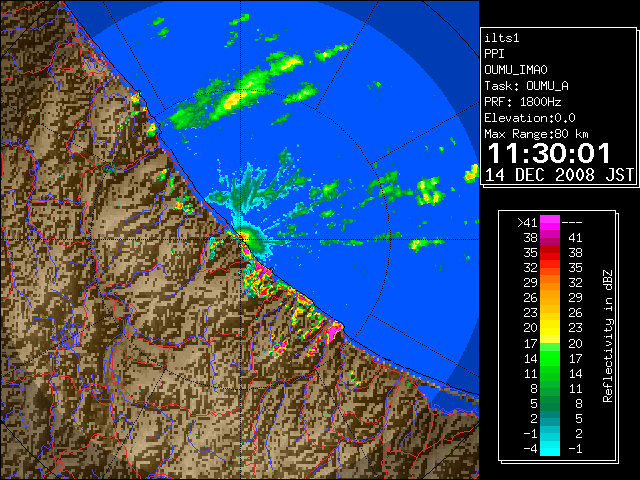Pick the dark red 35–38 dBZ band

[x=550, y=253]
